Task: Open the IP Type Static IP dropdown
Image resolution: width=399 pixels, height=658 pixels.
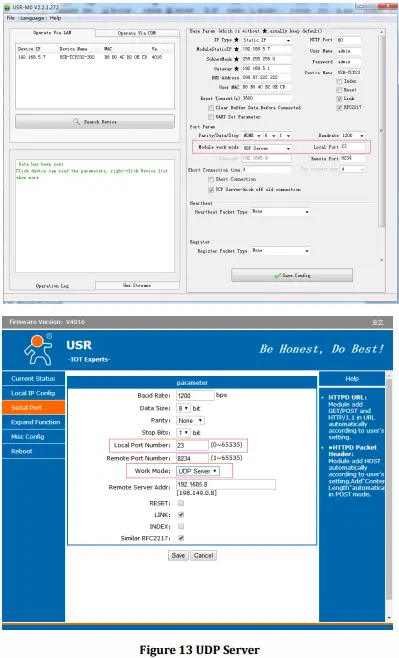Action: [266, 40]
